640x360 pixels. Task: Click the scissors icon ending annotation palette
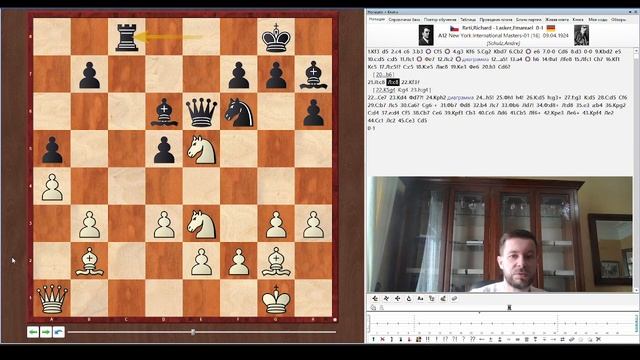pyautogui.click(x=598, y=339)
